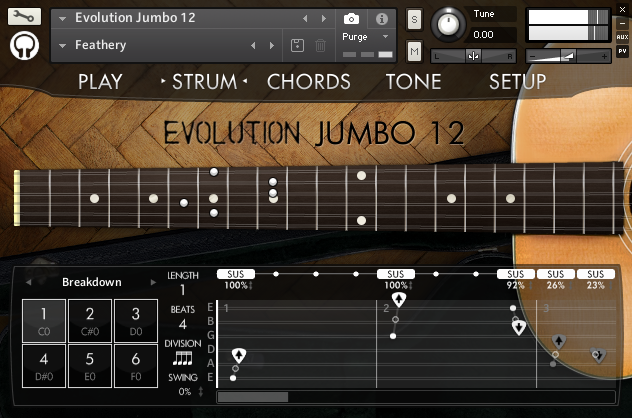Click the BEATS value 4
Image resolution: width=632 pixels, height=418 pixels.
pos(183,324)
